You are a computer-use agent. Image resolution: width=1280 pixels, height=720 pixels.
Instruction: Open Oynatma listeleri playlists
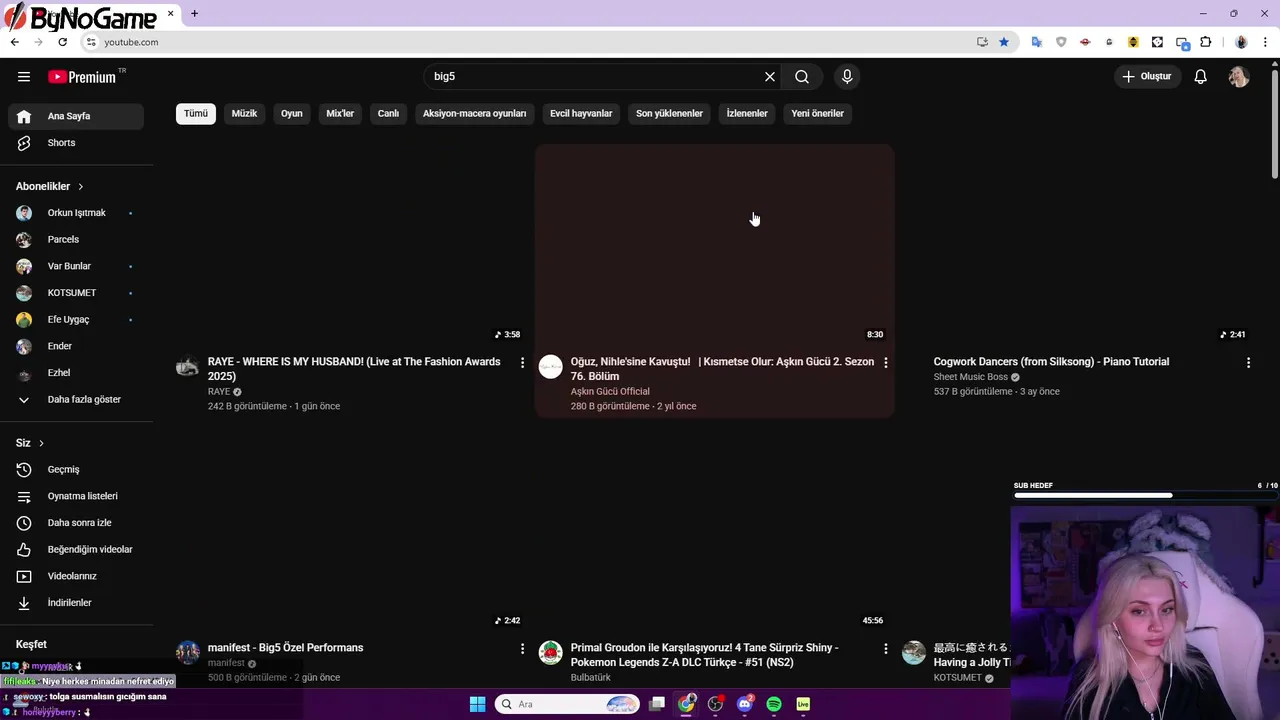(76, 496)
